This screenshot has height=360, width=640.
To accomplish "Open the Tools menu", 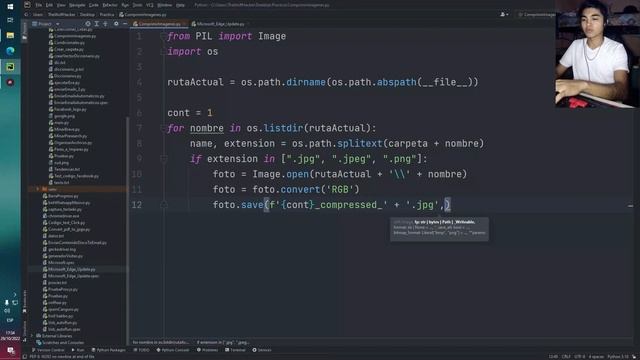I will tap(138, 5).
